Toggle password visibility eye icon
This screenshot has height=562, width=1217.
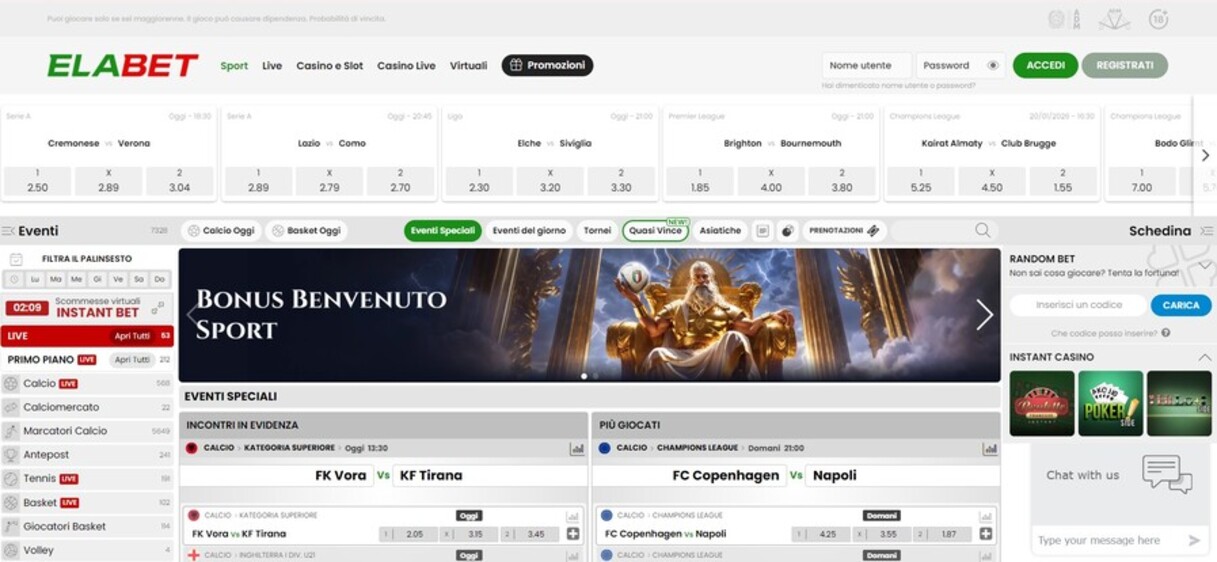(993, 65)
